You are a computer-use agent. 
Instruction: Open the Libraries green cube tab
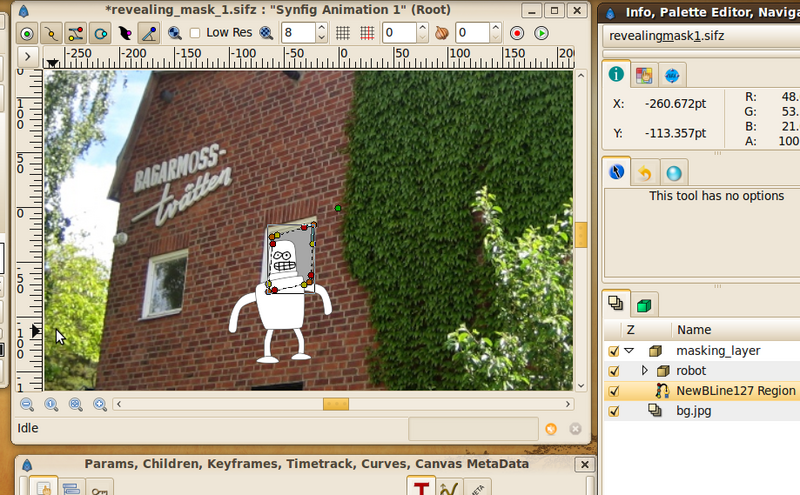pos(644,305)
